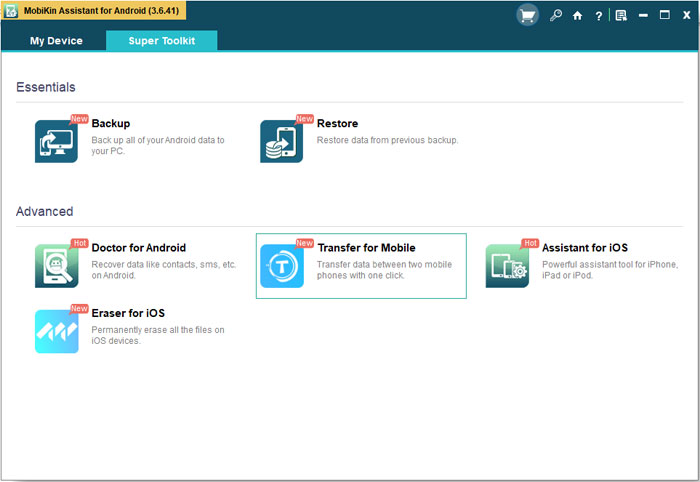Click the Hot badge on Doctor for Android
The image size is (700, 482).
click(x=80, y=243)
